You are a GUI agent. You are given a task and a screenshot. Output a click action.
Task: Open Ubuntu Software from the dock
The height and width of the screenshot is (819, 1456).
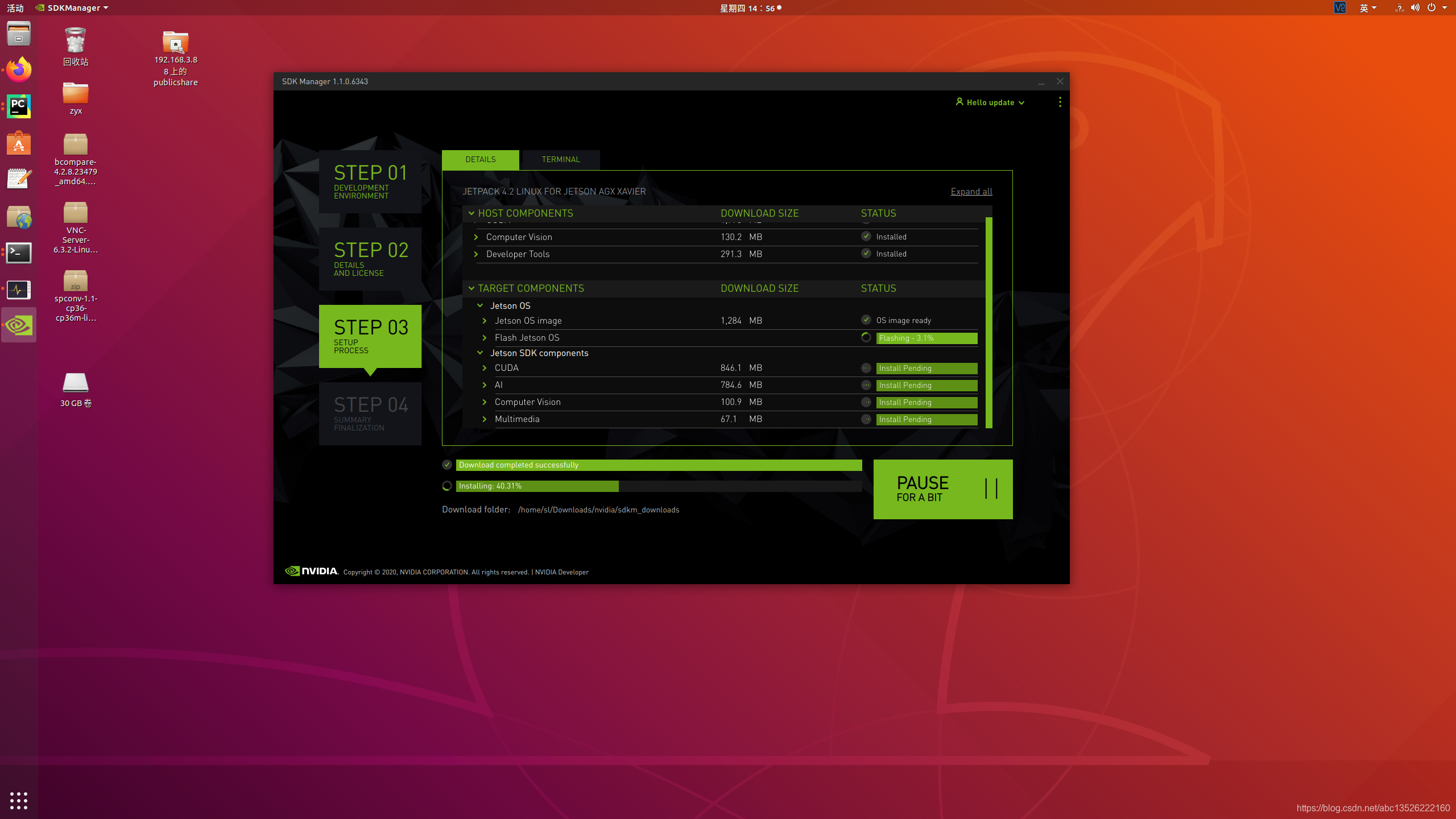19,143
